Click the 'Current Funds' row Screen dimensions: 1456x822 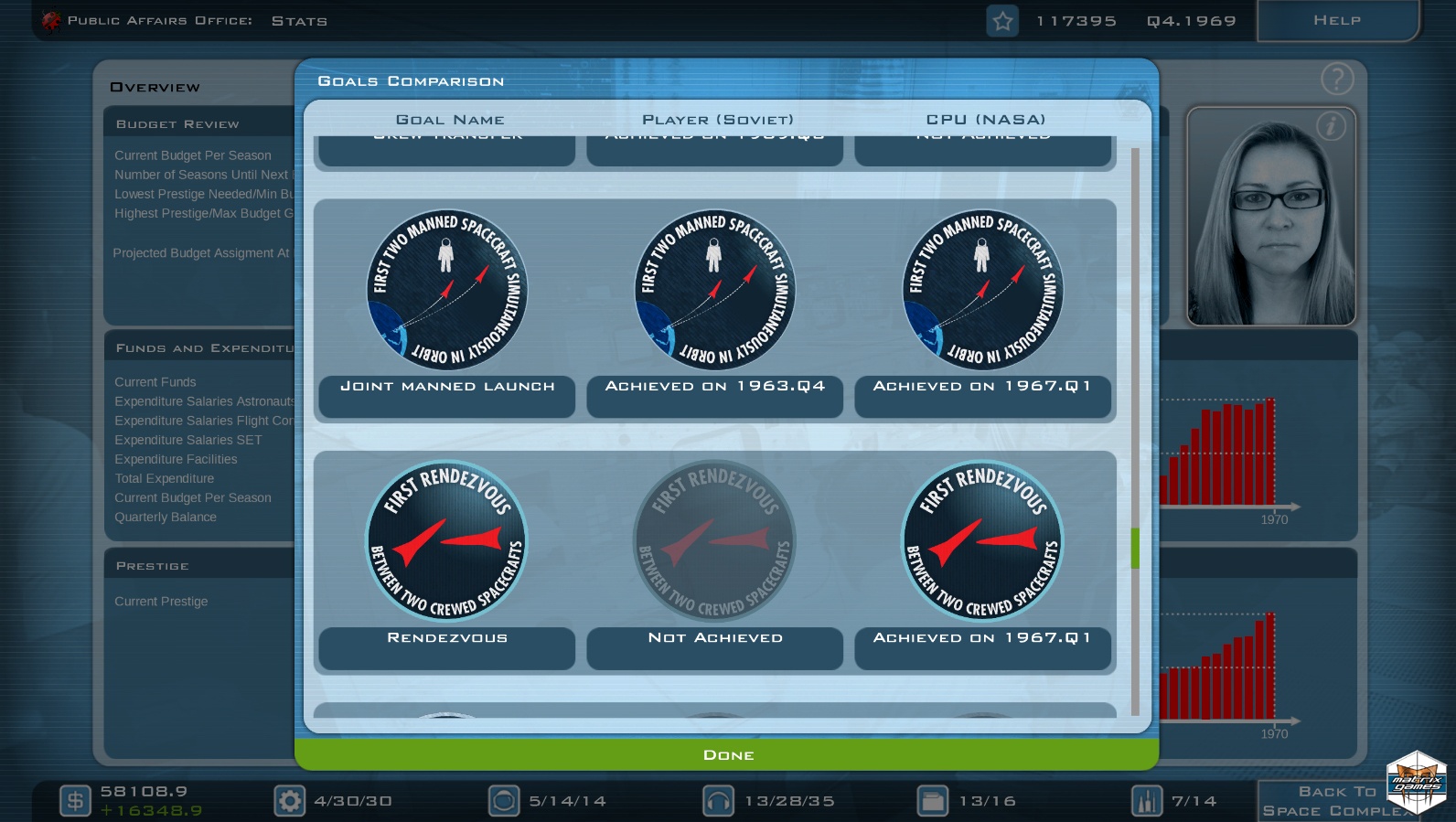[155, 382]
